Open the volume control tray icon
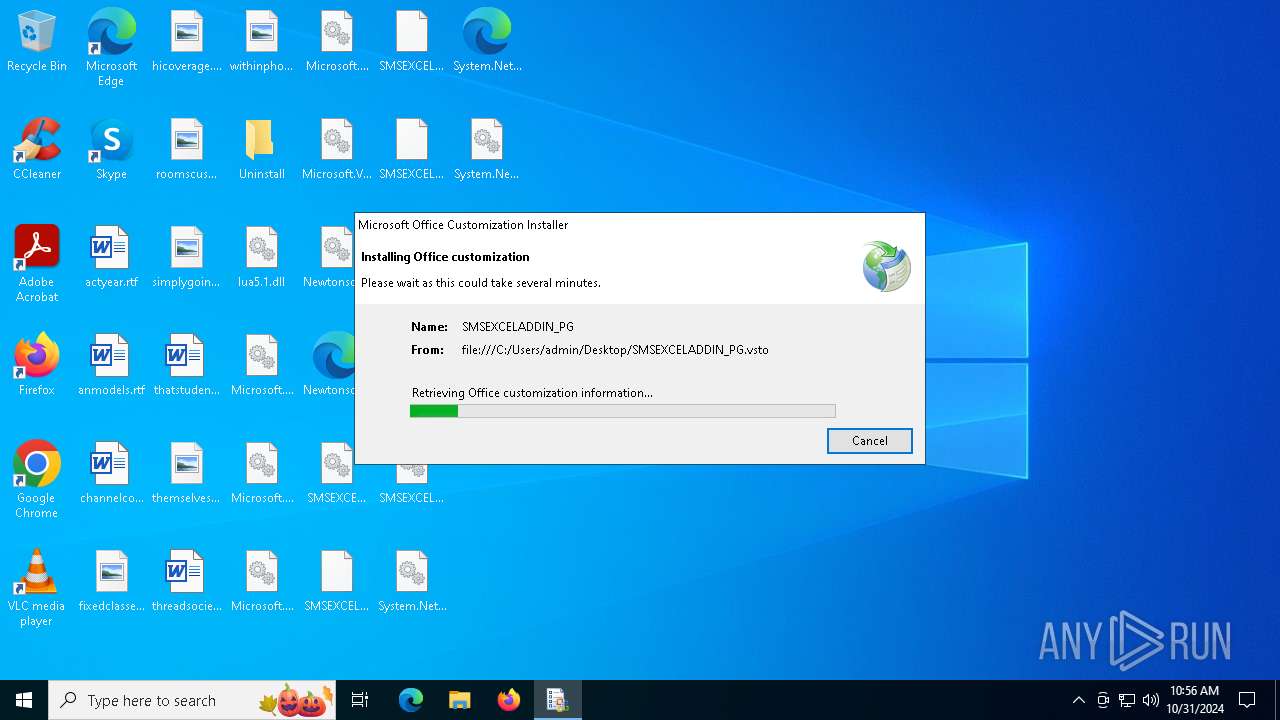1280x720 pixels. click(x=1151, y=700)
